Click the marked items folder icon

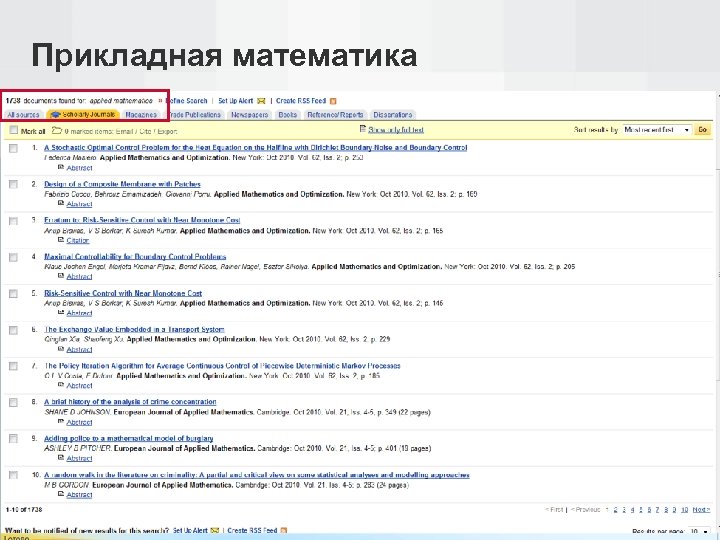56,131
